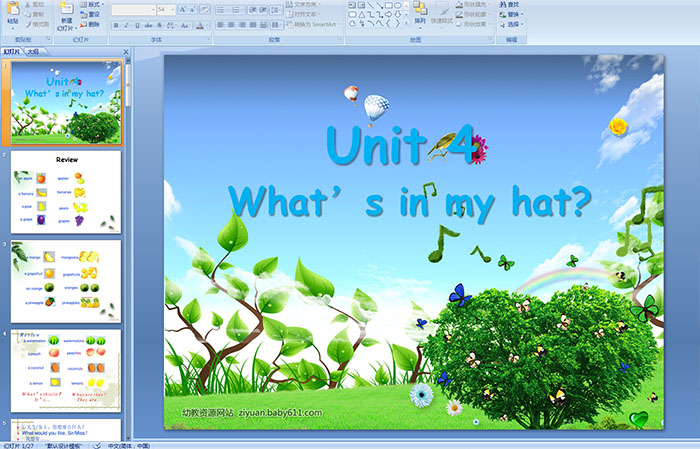Select slide 4 watermelon thumbnail
The image size is (700, 449).
[66, 370]
